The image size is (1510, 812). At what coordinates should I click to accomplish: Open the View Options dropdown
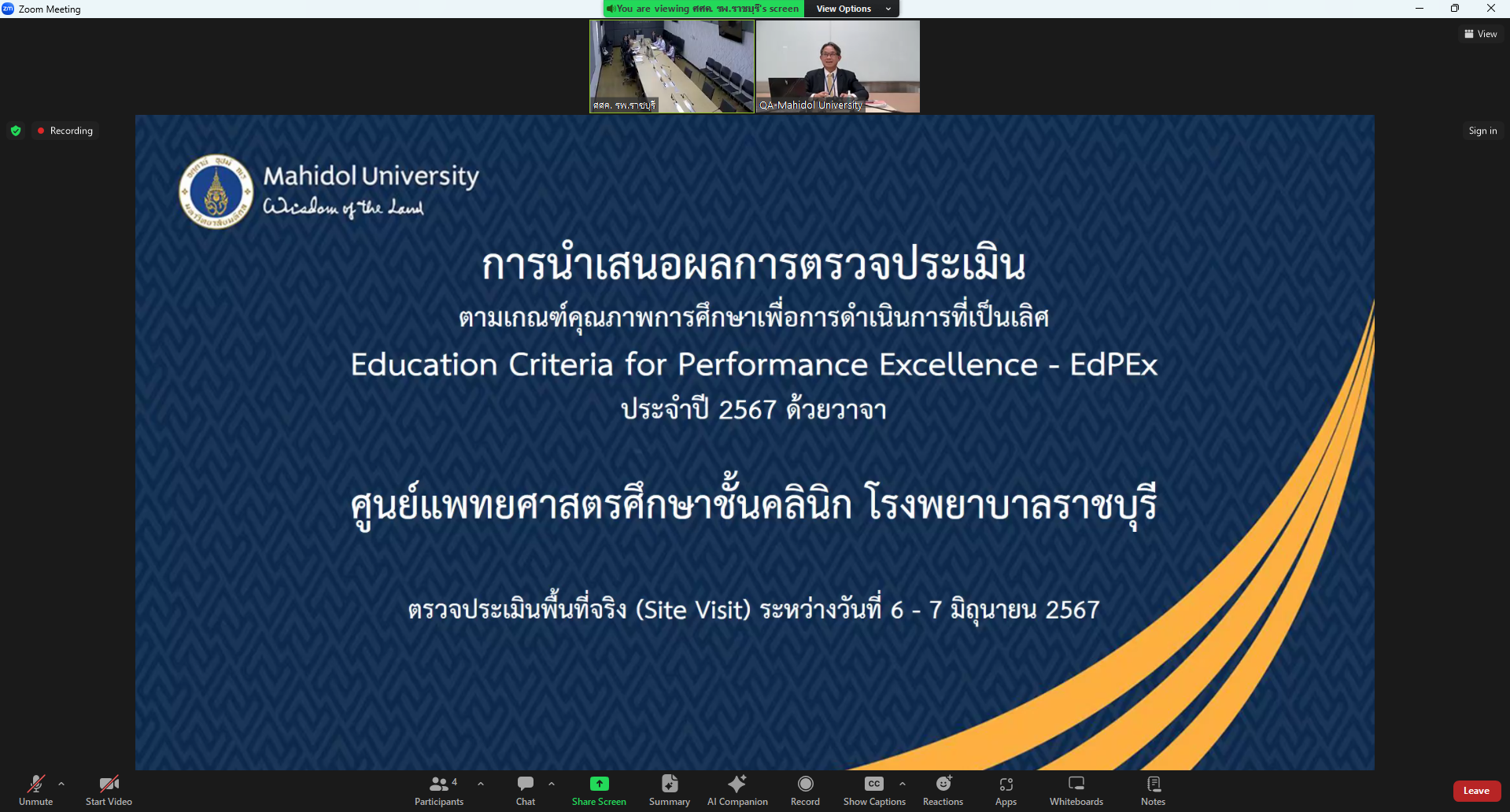coord(852,9)
